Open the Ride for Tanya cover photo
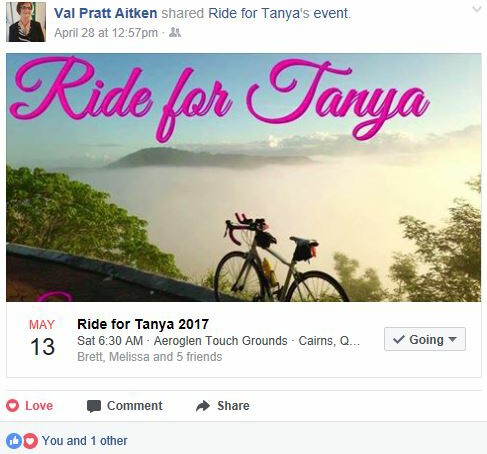 coord(244,177)
